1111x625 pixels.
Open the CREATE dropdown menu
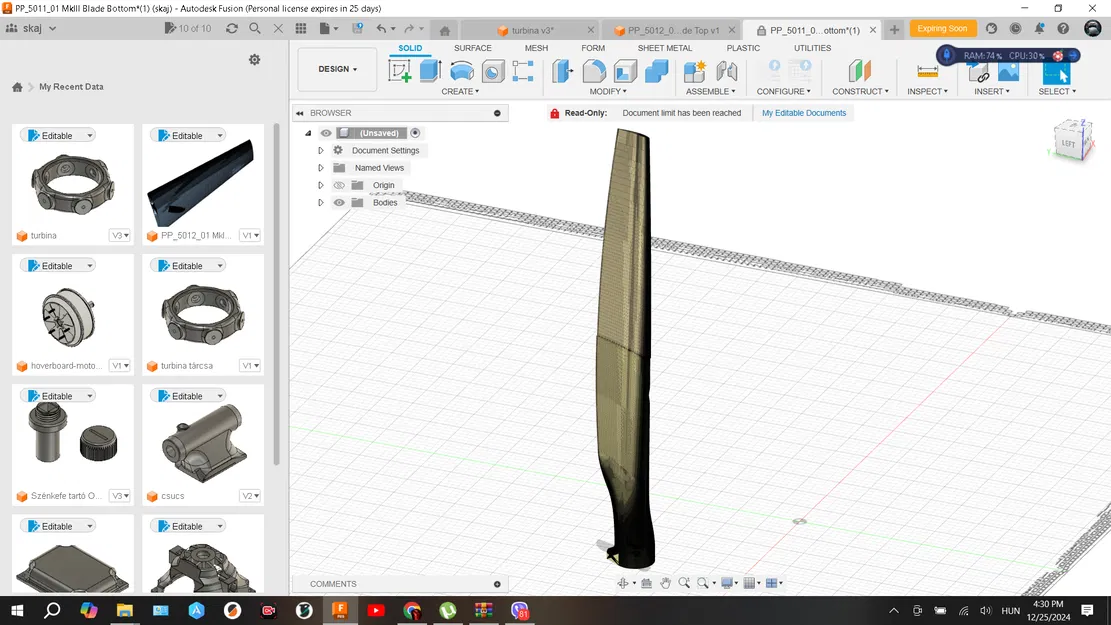click(460, 91)
